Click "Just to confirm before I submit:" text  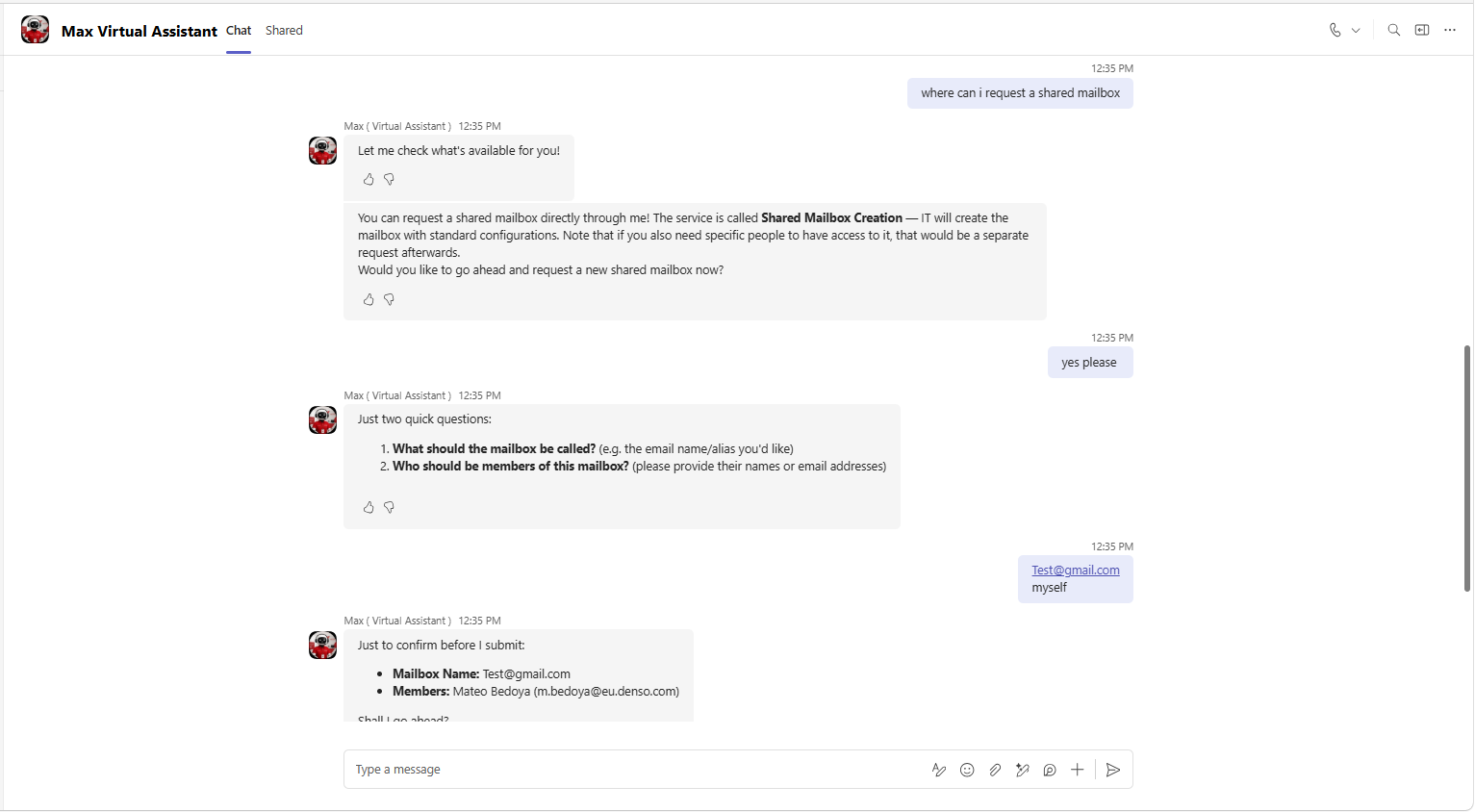(442, 645)
